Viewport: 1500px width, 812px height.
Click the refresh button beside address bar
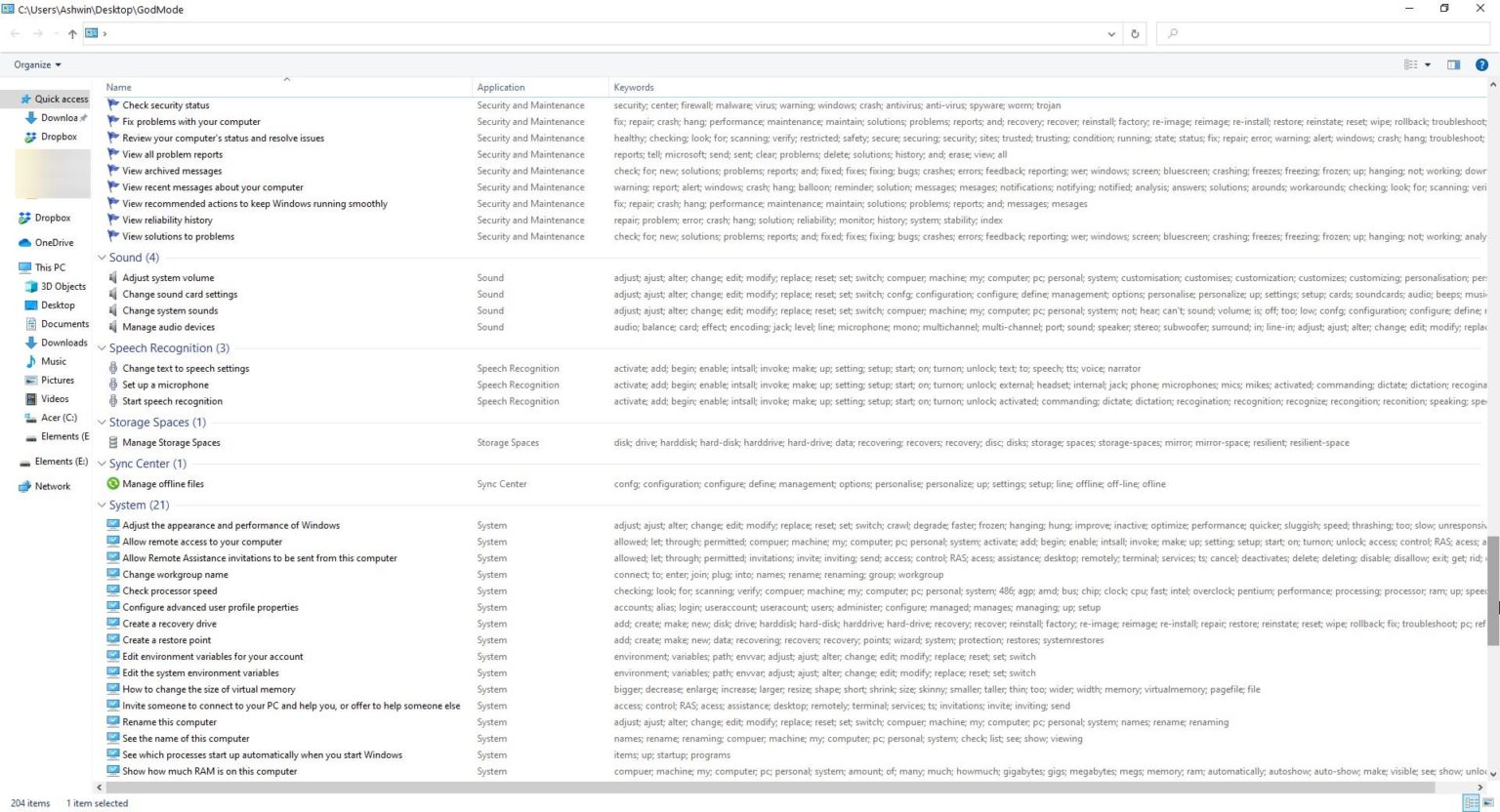(x=1135, y=33)
